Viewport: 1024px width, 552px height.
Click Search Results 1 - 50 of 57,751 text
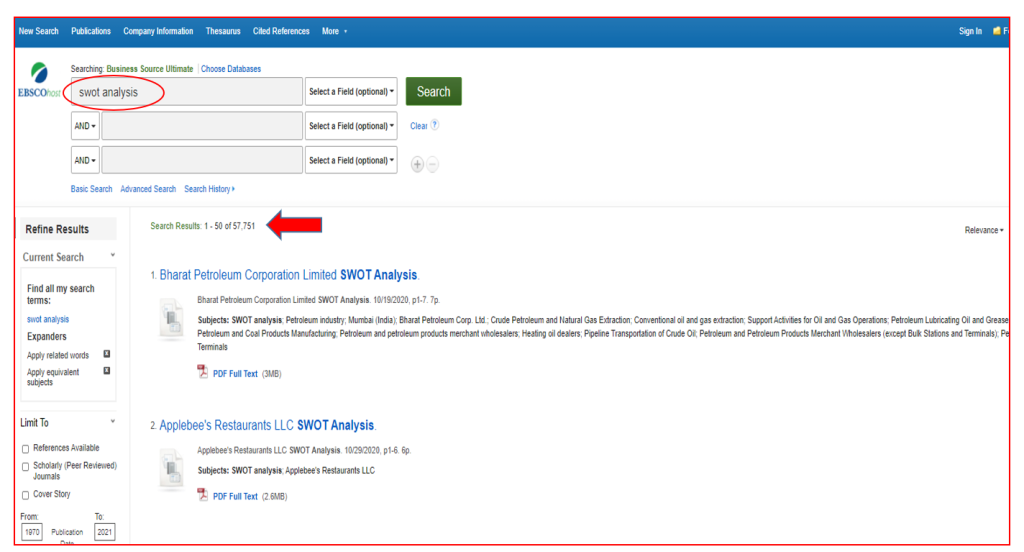(202, 226)
